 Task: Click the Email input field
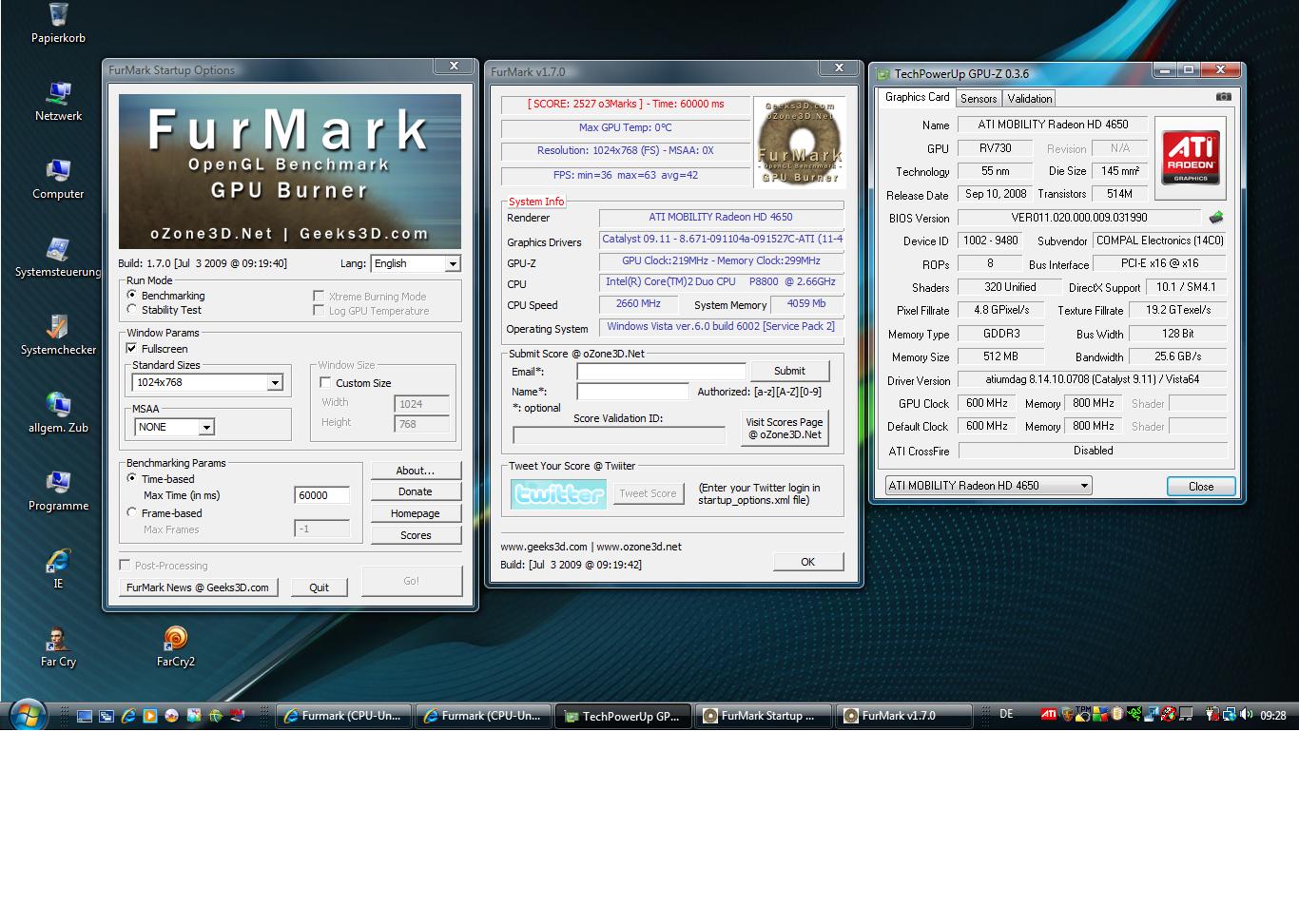(x=661, y=371)
